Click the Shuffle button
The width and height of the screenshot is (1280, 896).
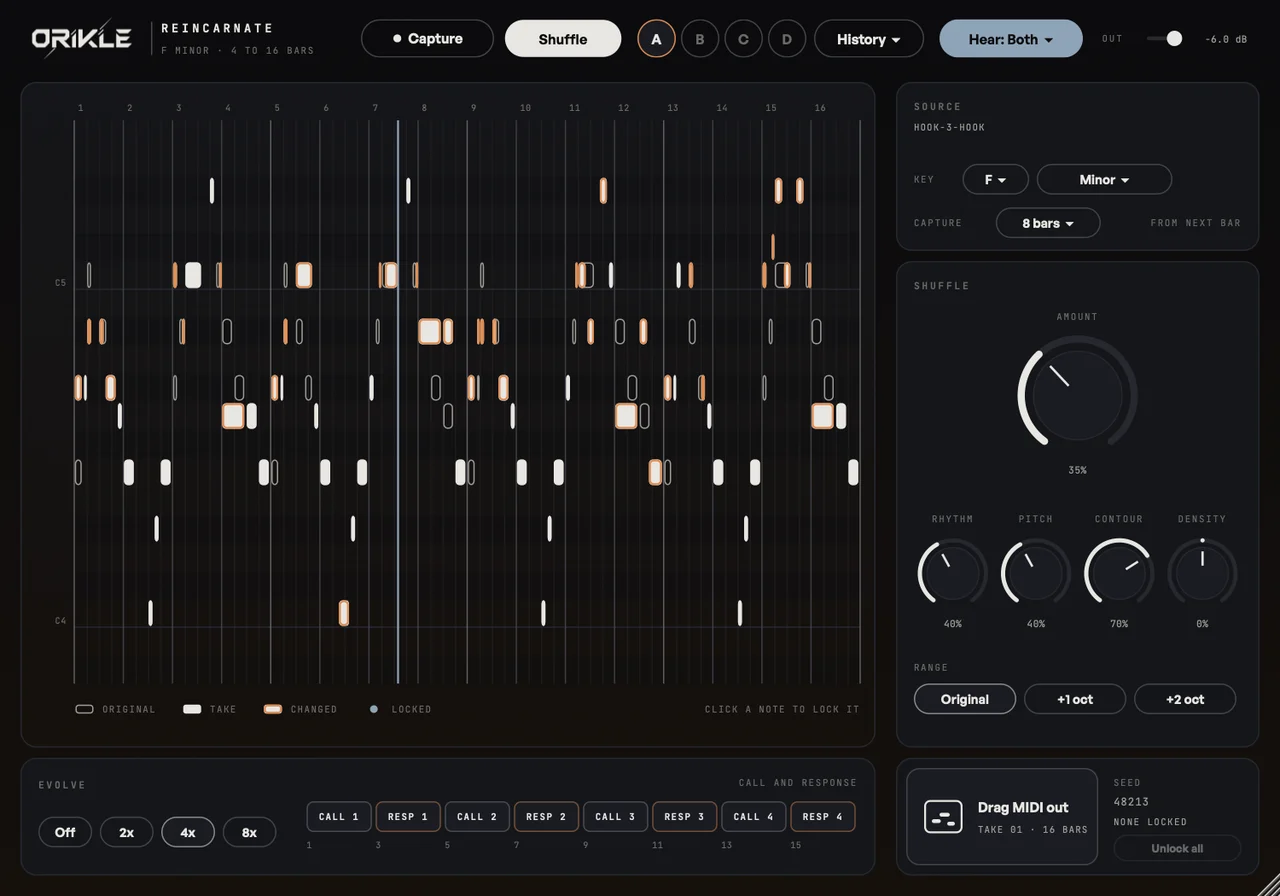[x=563, y=39]
